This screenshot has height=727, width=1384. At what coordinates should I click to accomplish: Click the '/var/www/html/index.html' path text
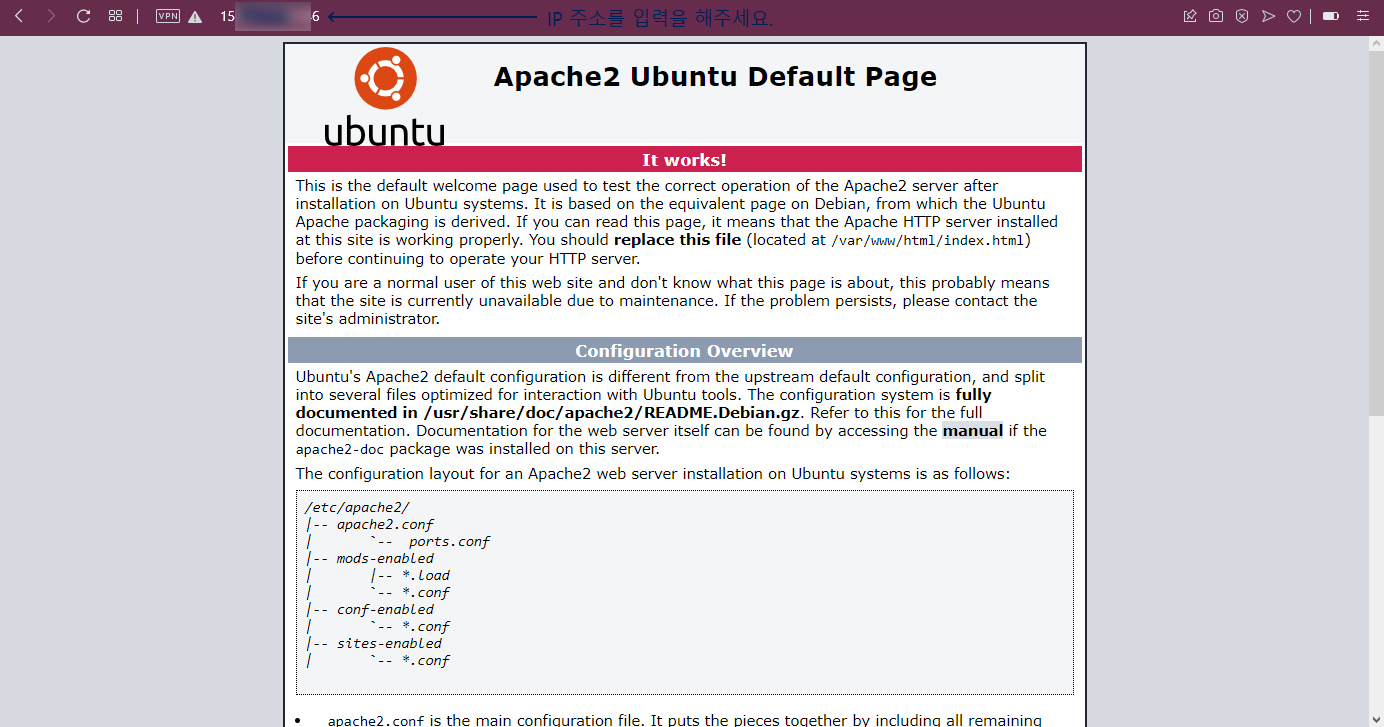coord(929,241)
